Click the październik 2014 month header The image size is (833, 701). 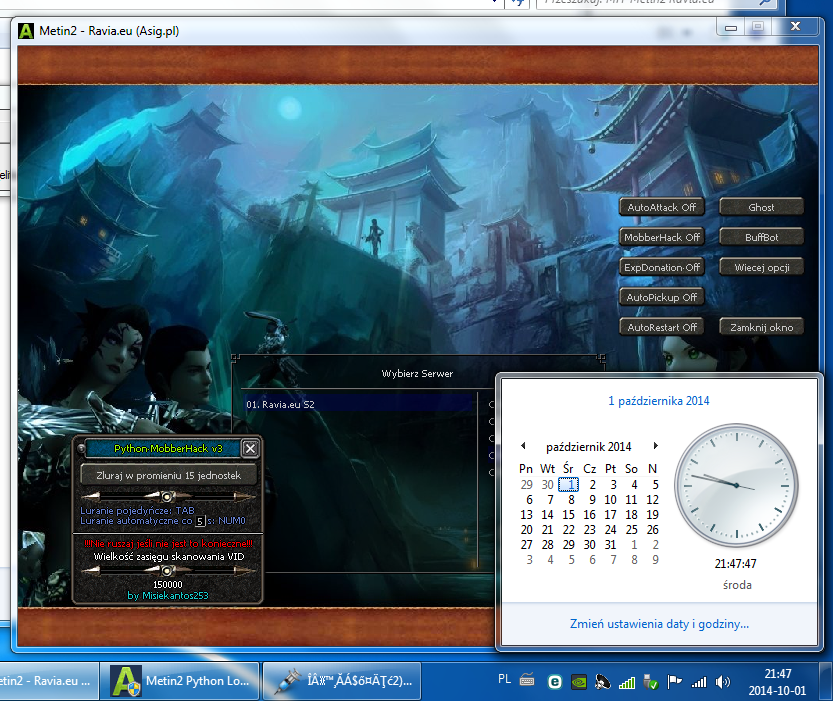589,447
